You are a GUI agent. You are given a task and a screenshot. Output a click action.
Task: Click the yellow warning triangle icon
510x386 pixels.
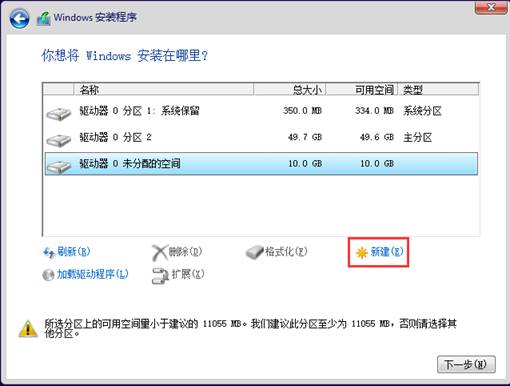coord(28,329)
